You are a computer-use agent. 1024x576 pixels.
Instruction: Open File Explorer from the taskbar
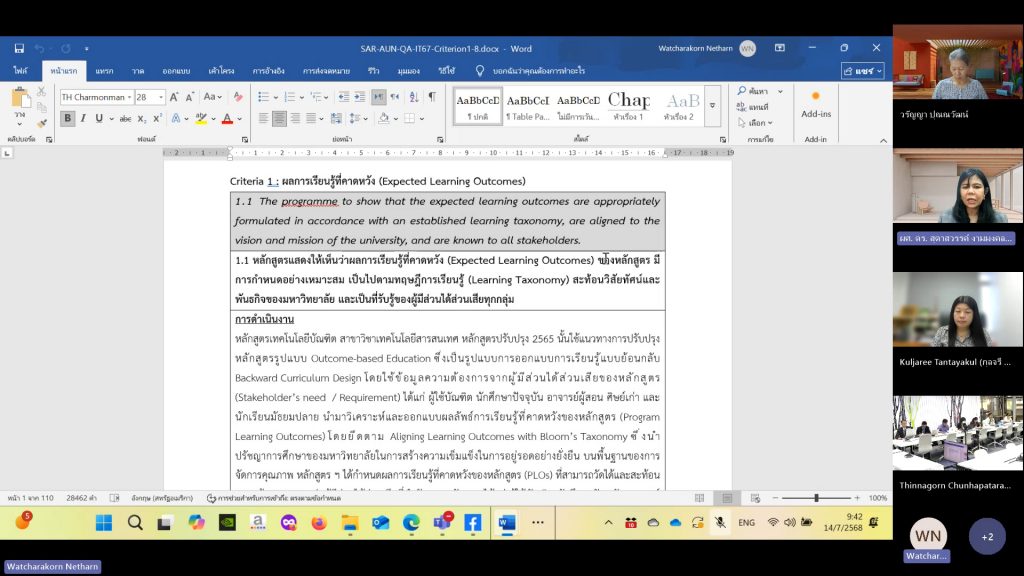(350, 522)
